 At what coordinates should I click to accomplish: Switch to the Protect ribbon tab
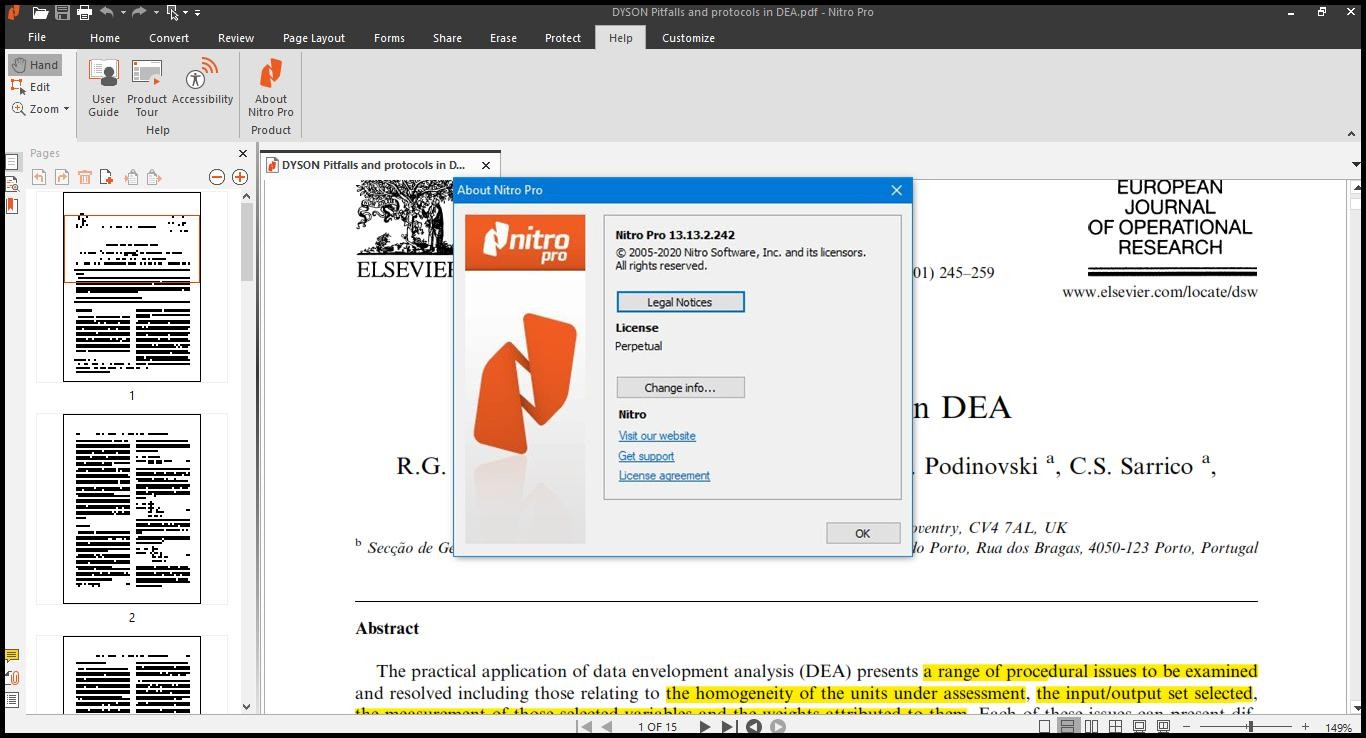pyautogui.click(x=563, y=38)
